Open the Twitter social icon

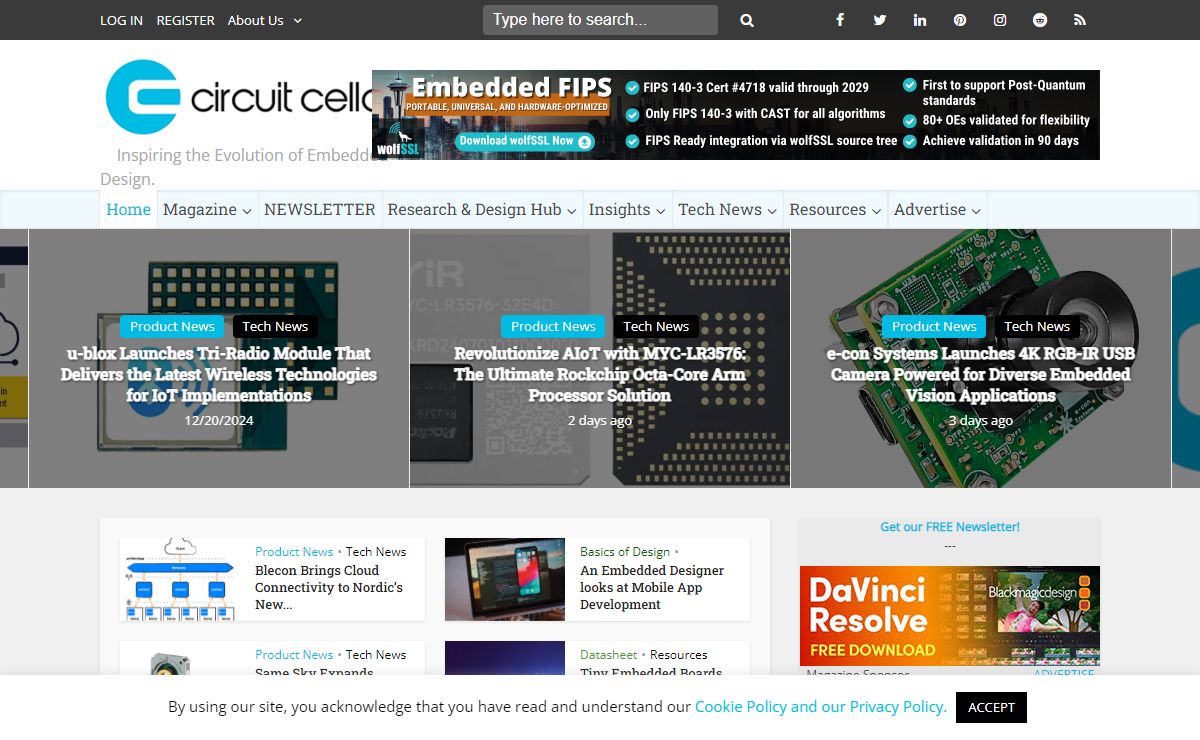(880, 20)
